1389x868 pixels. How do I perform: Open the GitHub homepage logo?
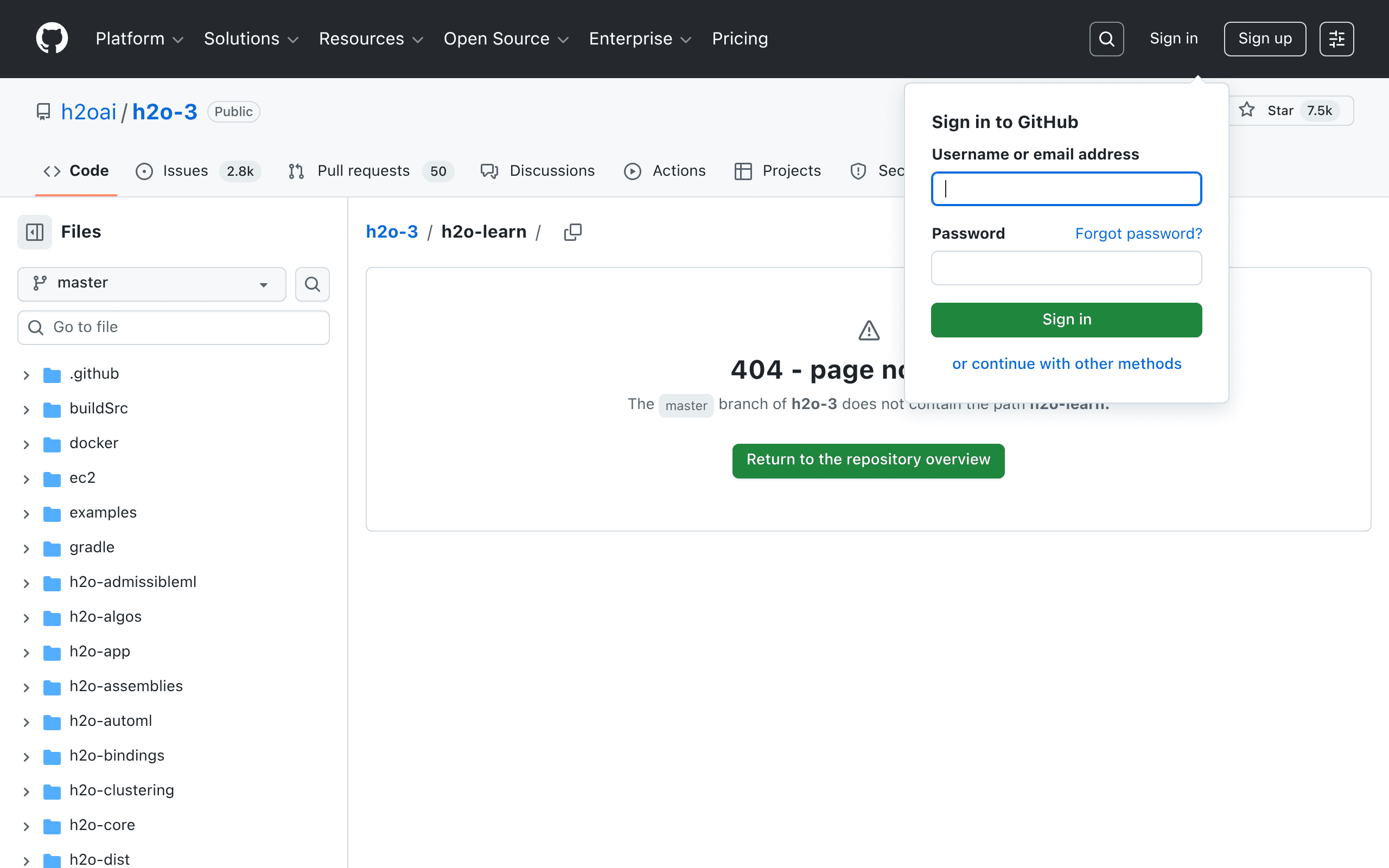click(x=52, y=39)
